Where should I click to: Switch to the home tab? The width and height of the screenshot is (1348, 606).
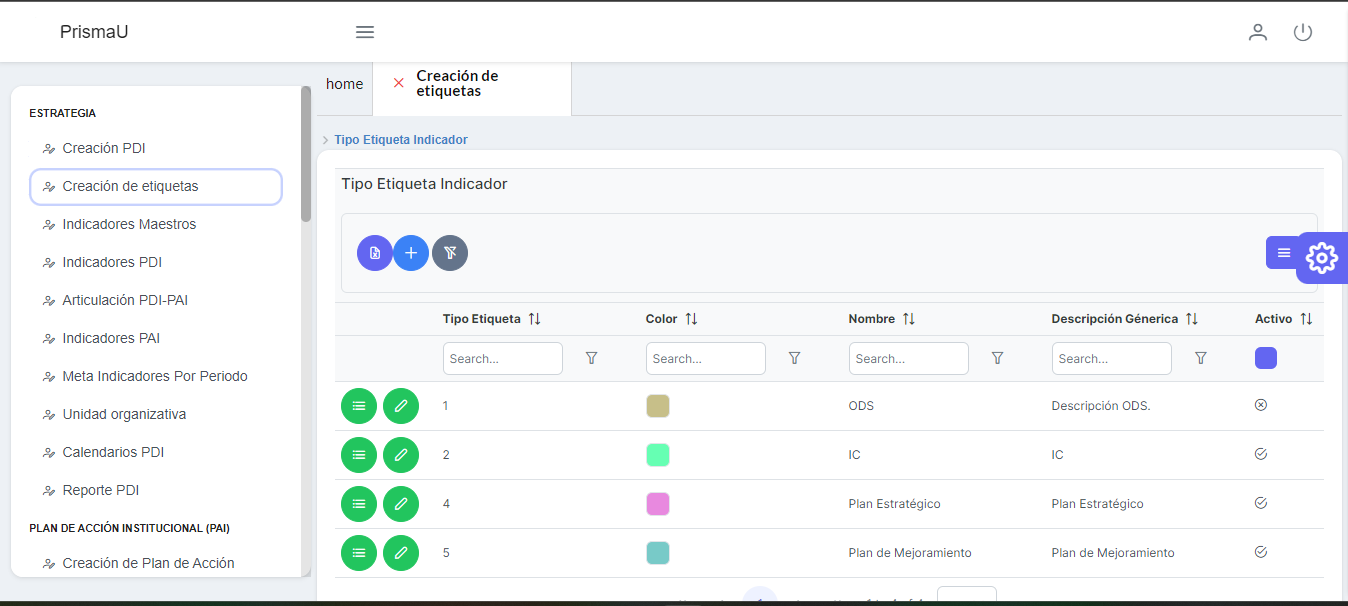344,84
